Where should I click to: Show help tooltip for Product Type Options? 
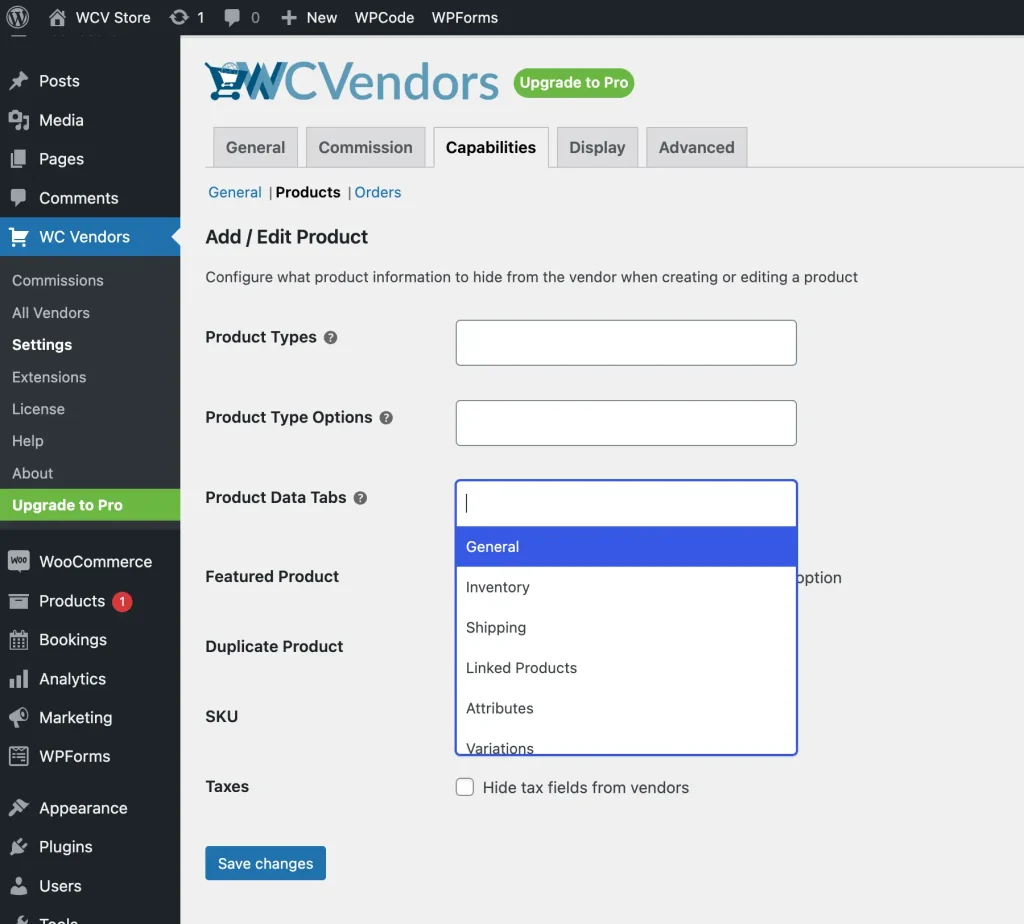(x=387, y=418)
